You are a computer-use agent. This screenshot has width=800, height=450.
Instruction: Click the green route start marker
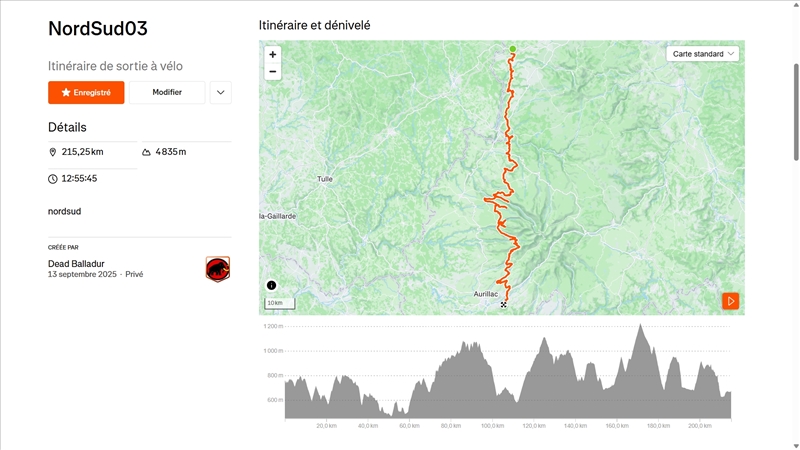[513, 49]
